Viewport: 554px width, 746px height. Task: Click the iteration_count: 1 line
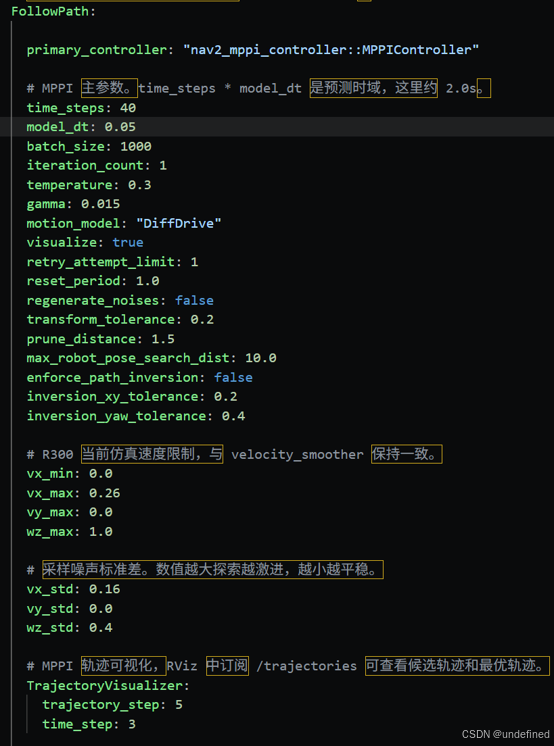(x=97, y=166)
